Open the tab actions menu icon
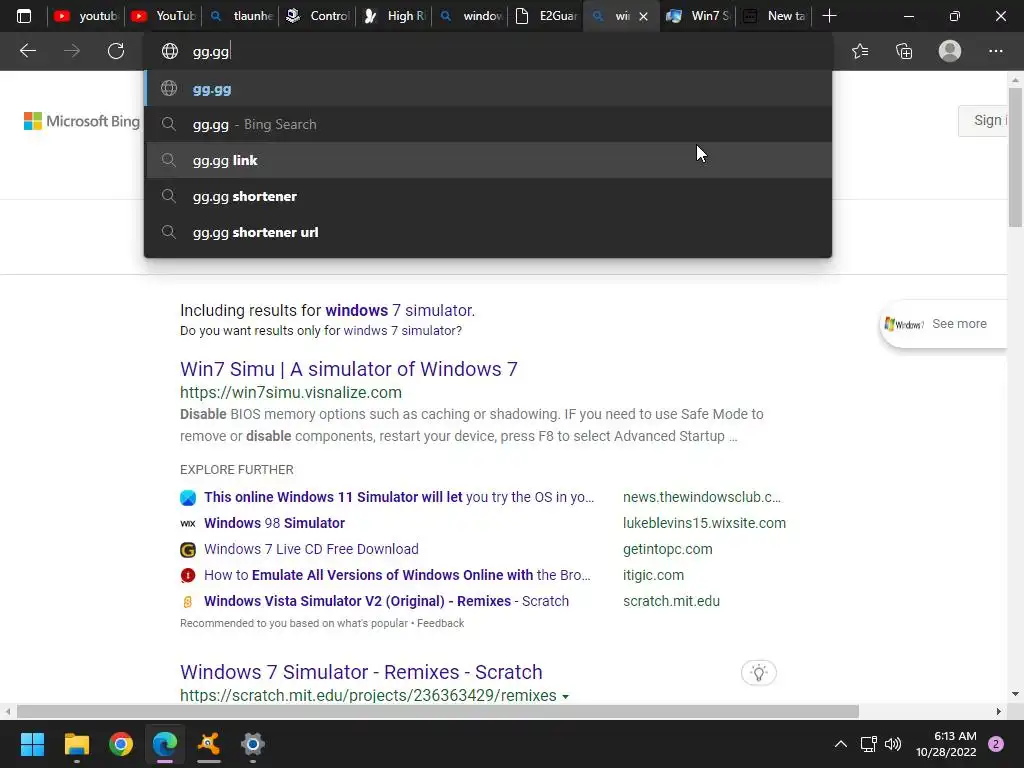1024x768 pixels. click(x=24, y=16)
